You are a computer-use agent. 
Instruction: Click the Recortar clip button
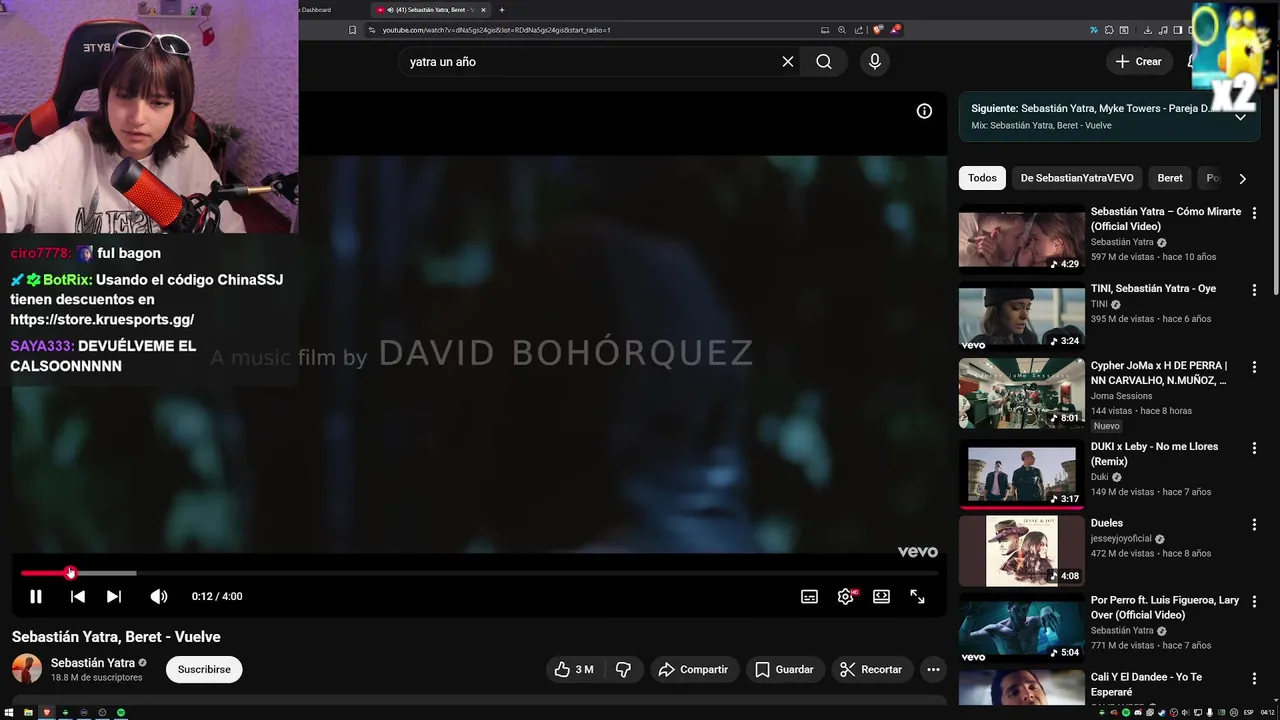(x=871, y=669)
